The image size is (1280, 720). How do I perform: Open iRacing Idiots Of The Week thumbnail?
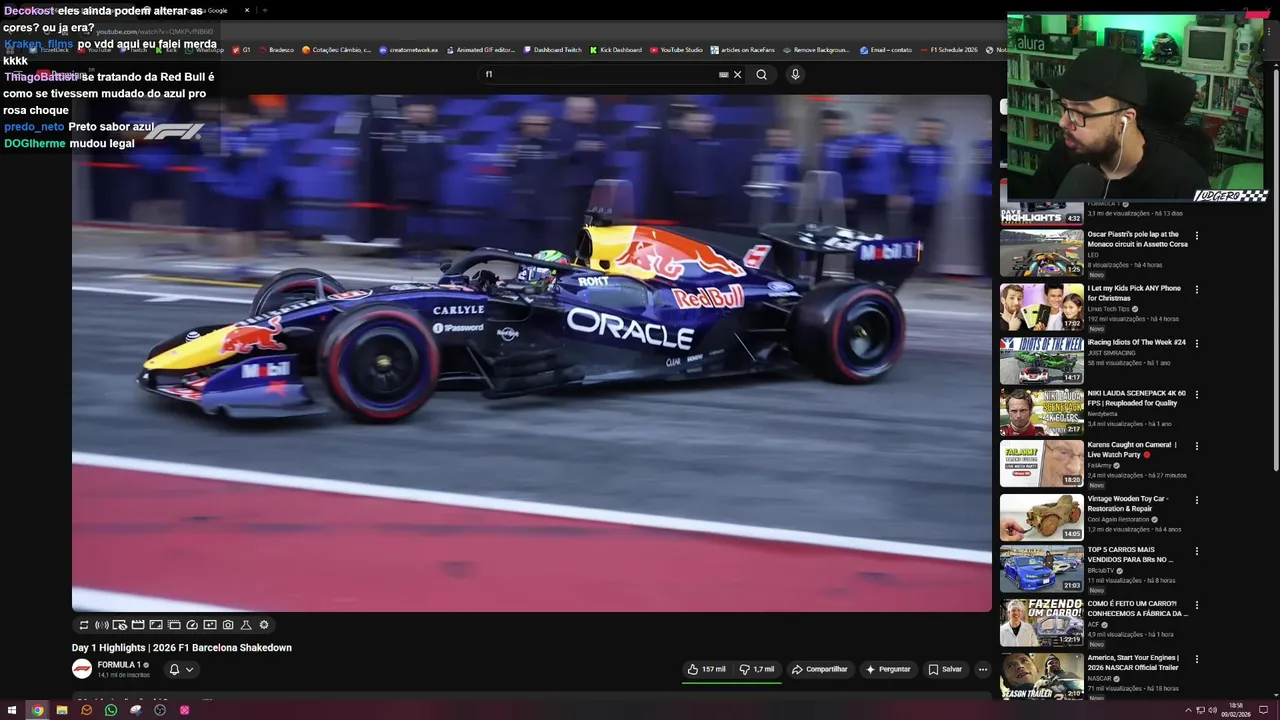coord(1042,360)
